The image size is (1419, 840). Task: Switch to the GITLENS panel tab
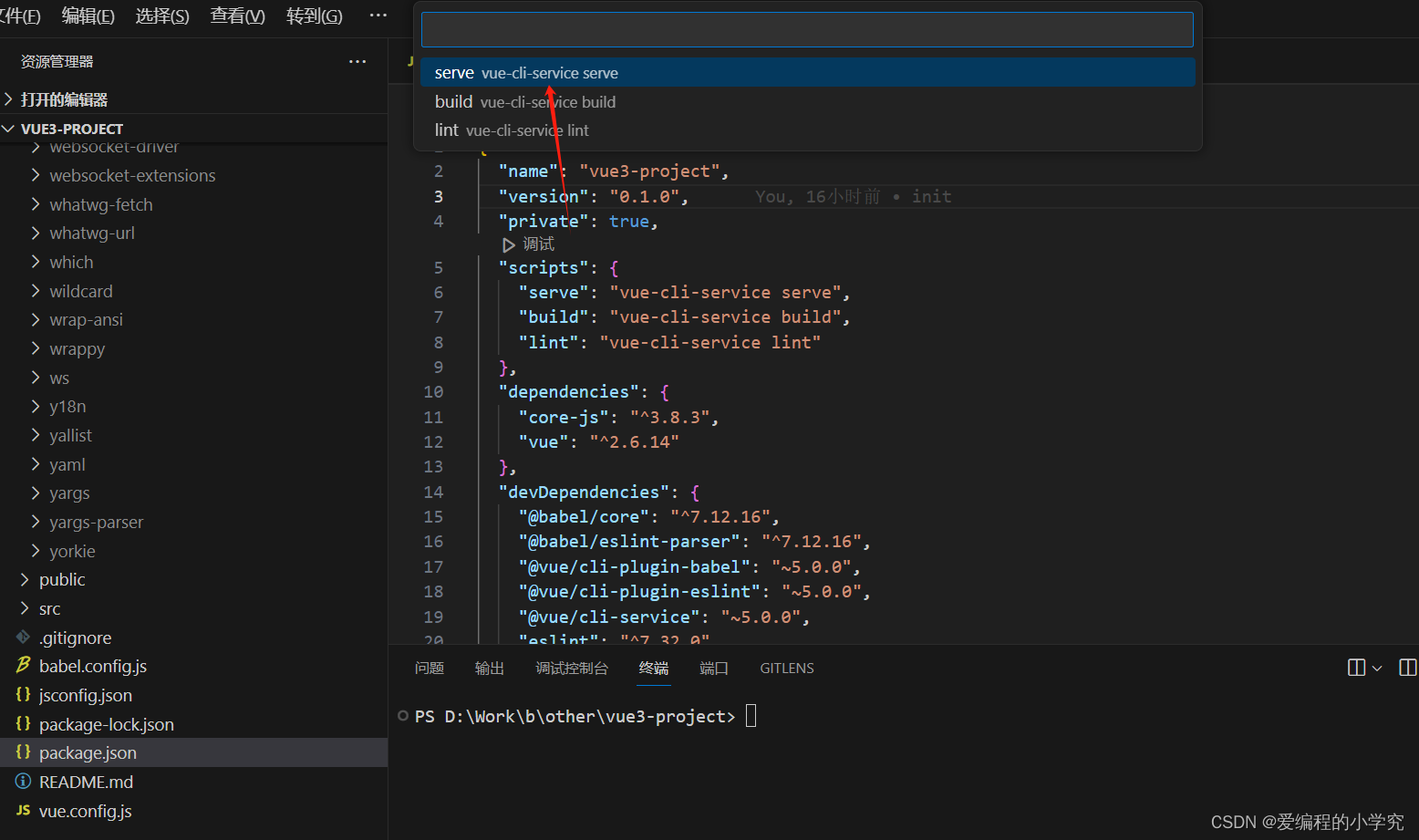click(786, 668)
